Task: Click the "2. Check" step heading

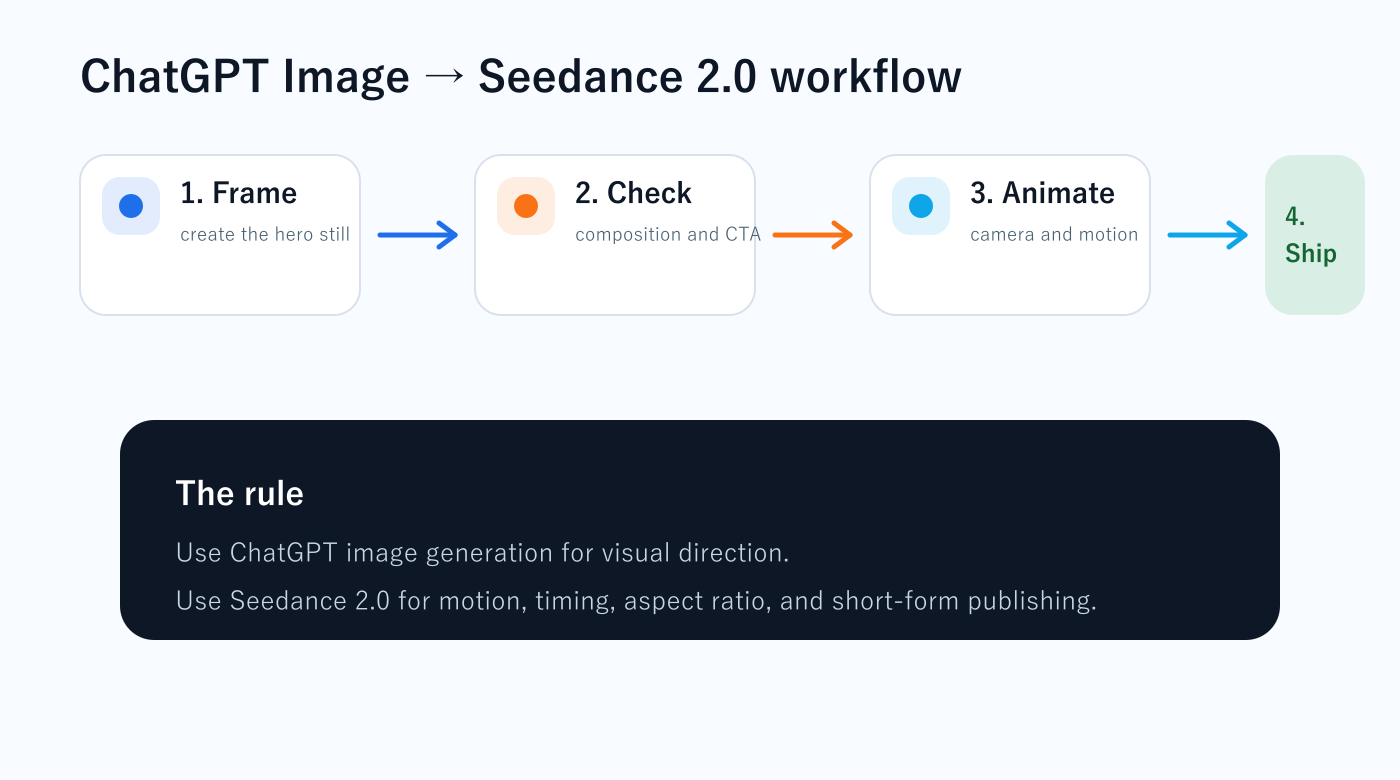Action: coord(633,193)
